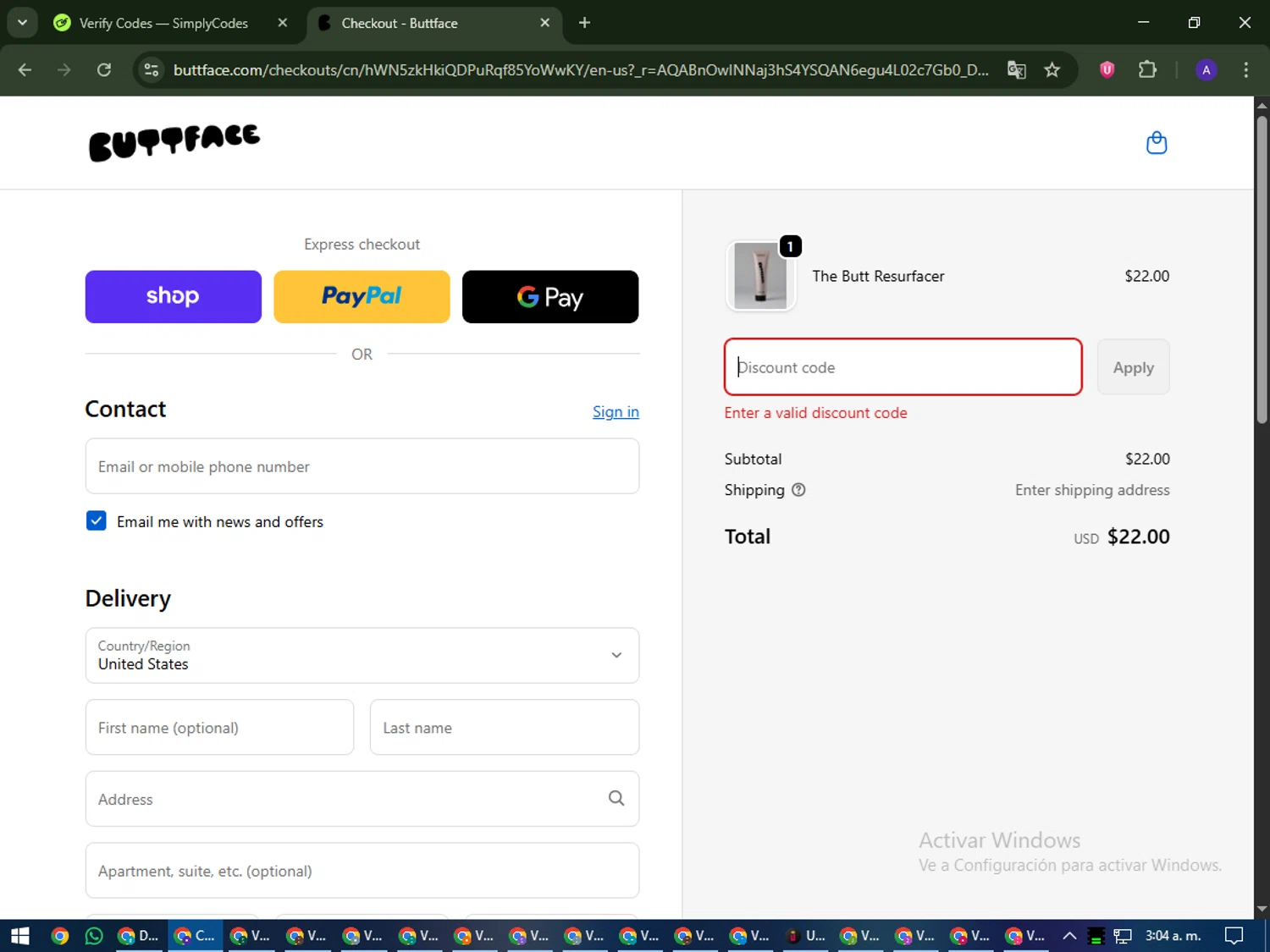Click the 'Contact' heading
This screenshot has width=1270, height=952.
tap(125, 409)
